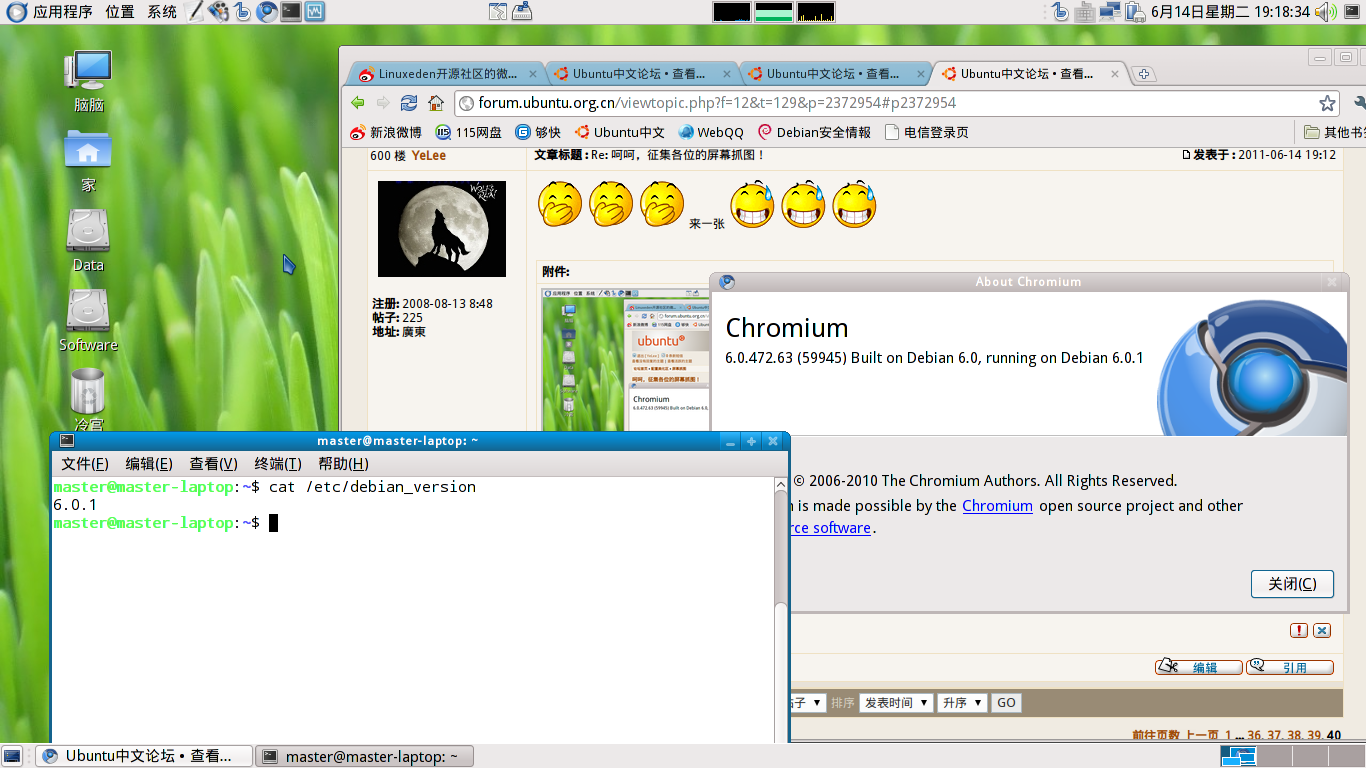This screenshot has height=768, width=1366.
Task: Open power manager battery tray icon
Action: pyautogui.click(x=1133, y=12)
